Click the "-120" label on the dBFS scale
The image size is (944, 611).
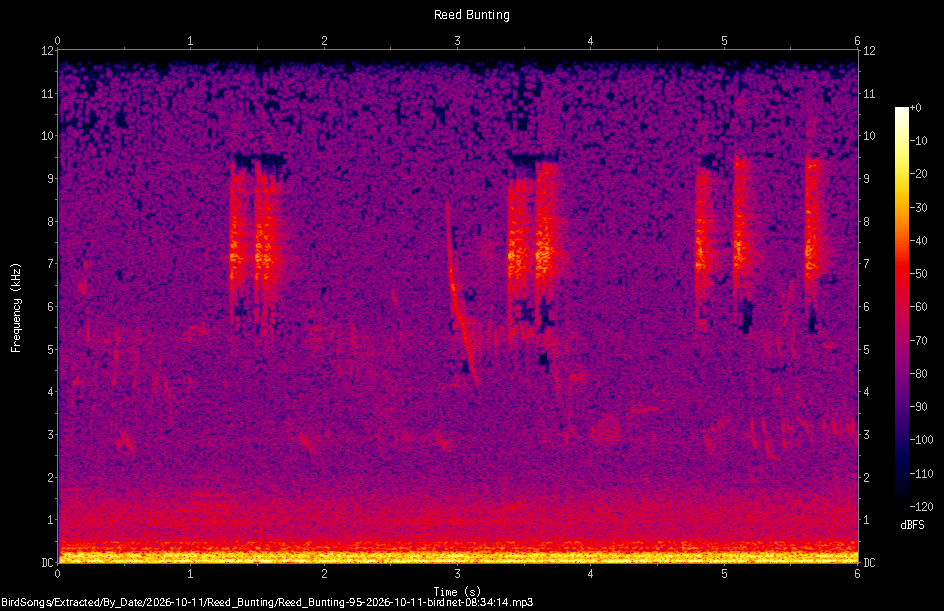[x=921, y=507]
